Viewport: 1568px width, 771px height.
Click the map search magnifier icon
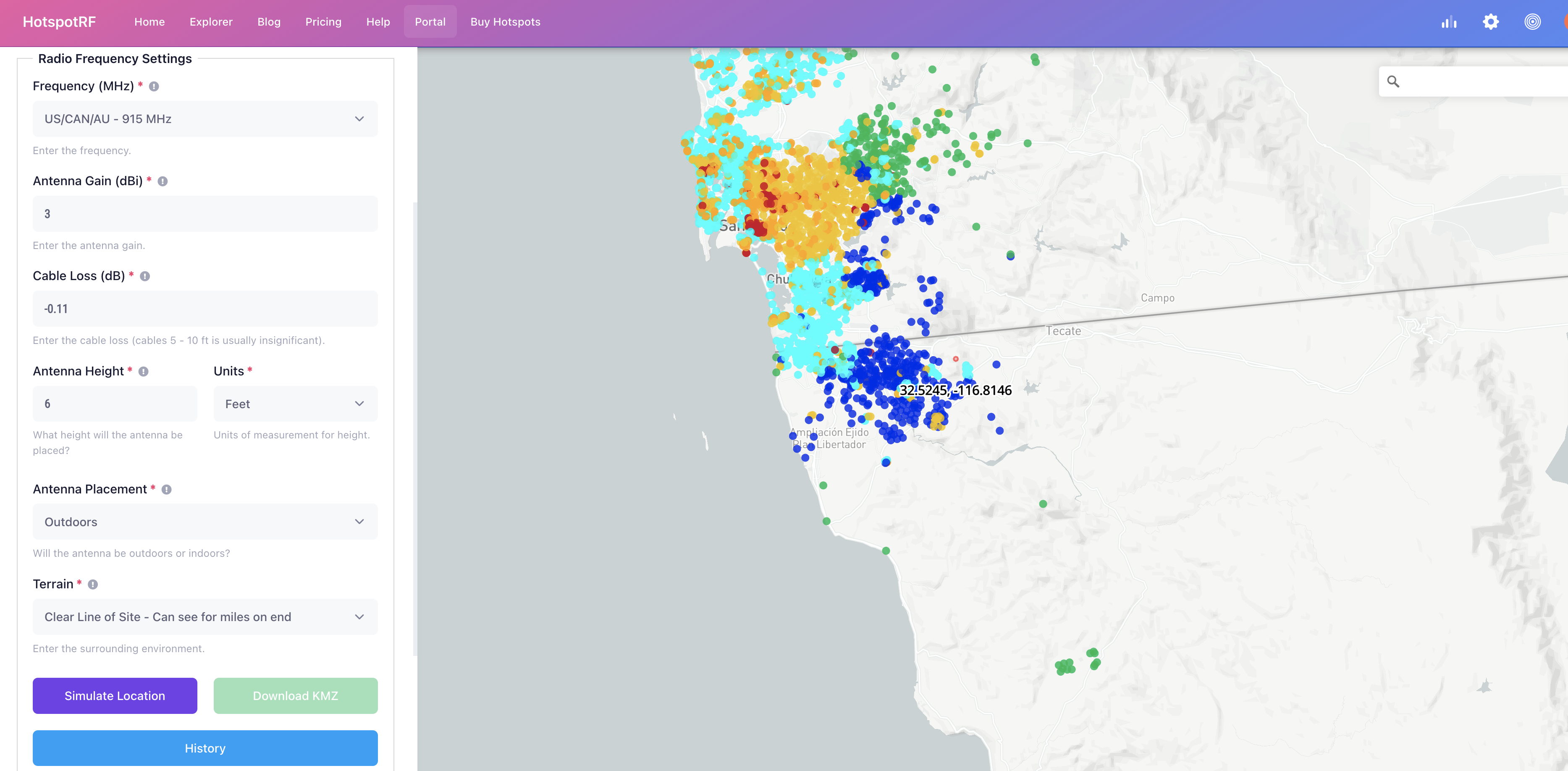1393,81
